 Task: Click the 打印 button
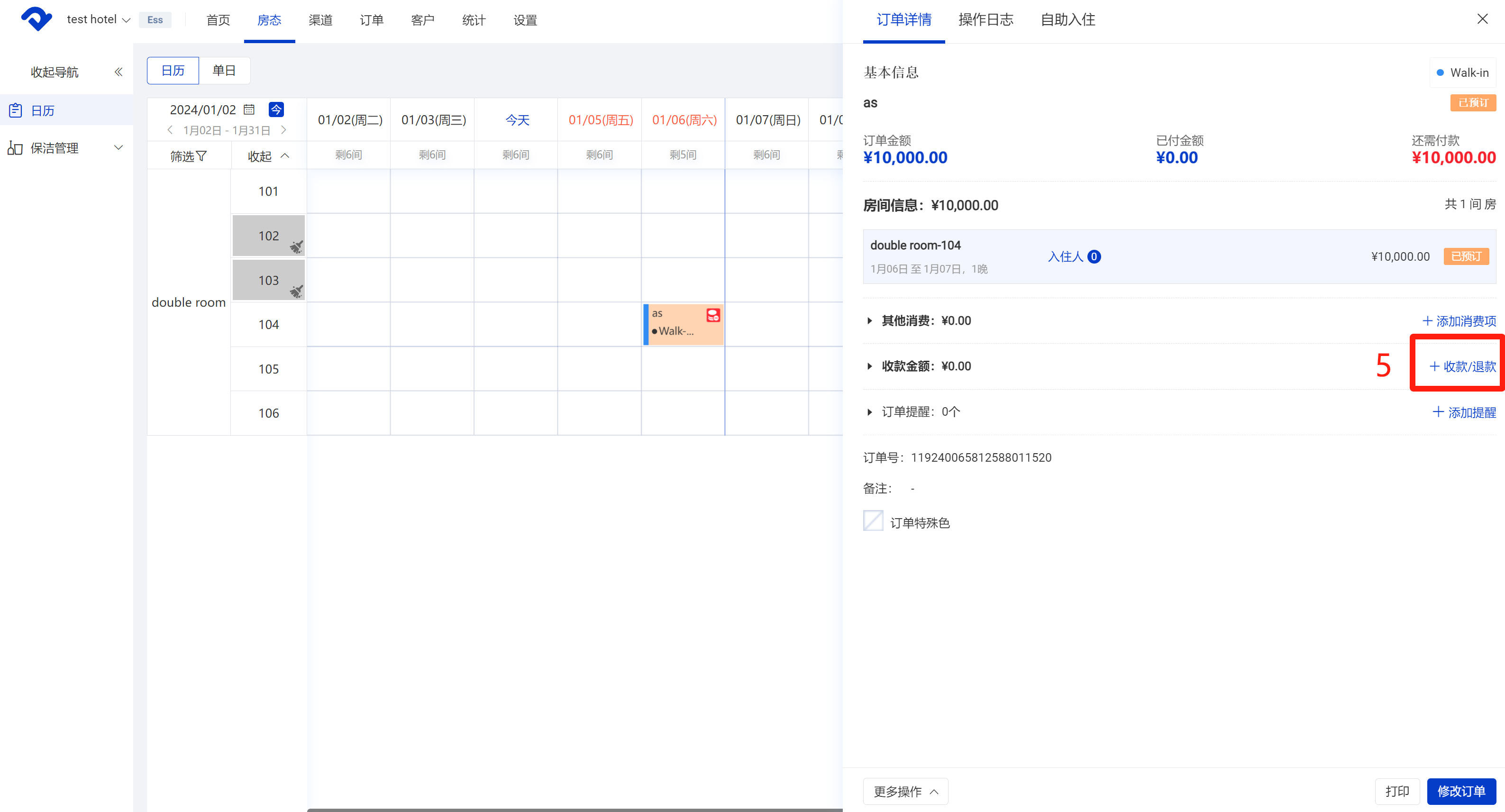point(1397,791)
